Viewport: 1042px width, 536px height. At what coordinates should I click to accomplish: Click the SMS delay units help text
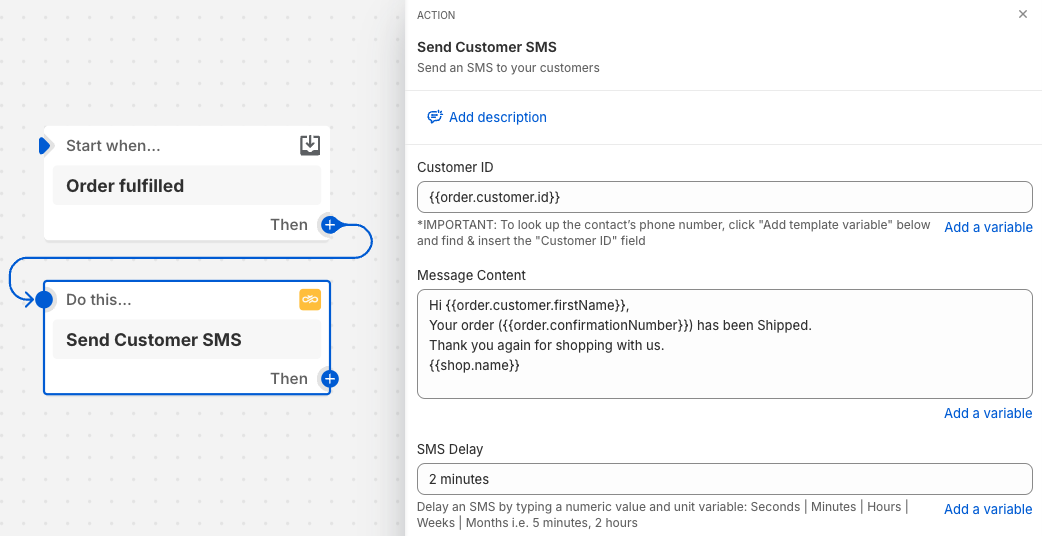[x=663, y=515]
